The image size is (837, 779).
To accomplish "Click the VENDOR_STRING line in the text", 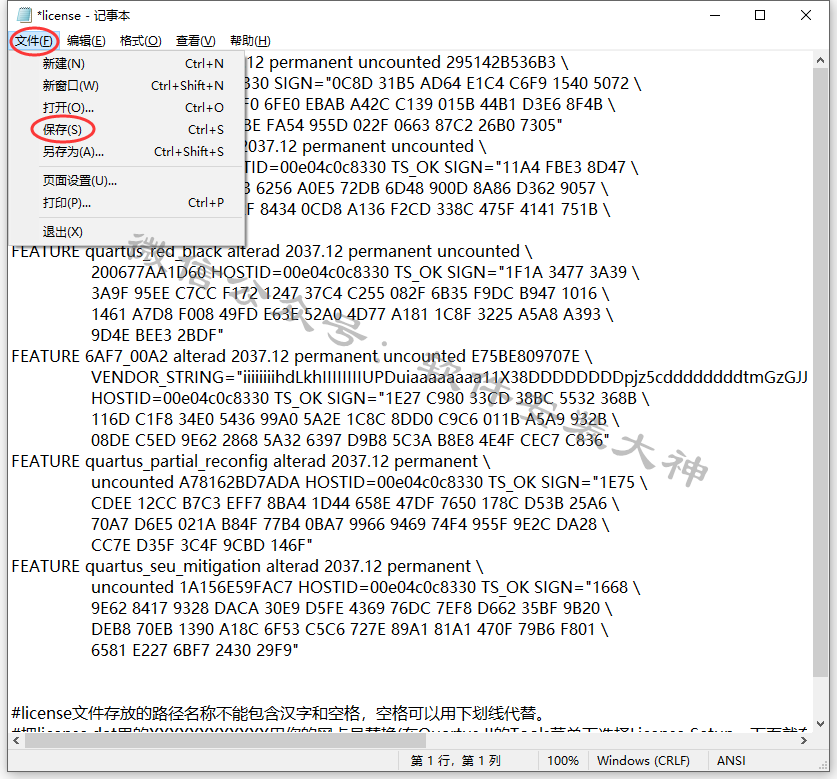I will pos(449,377).
